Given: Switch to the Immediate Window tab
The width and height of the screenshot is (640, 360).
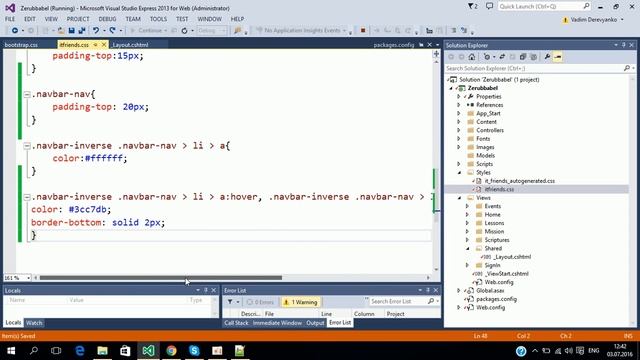Looking at the screenshot, I should [277, 323].
